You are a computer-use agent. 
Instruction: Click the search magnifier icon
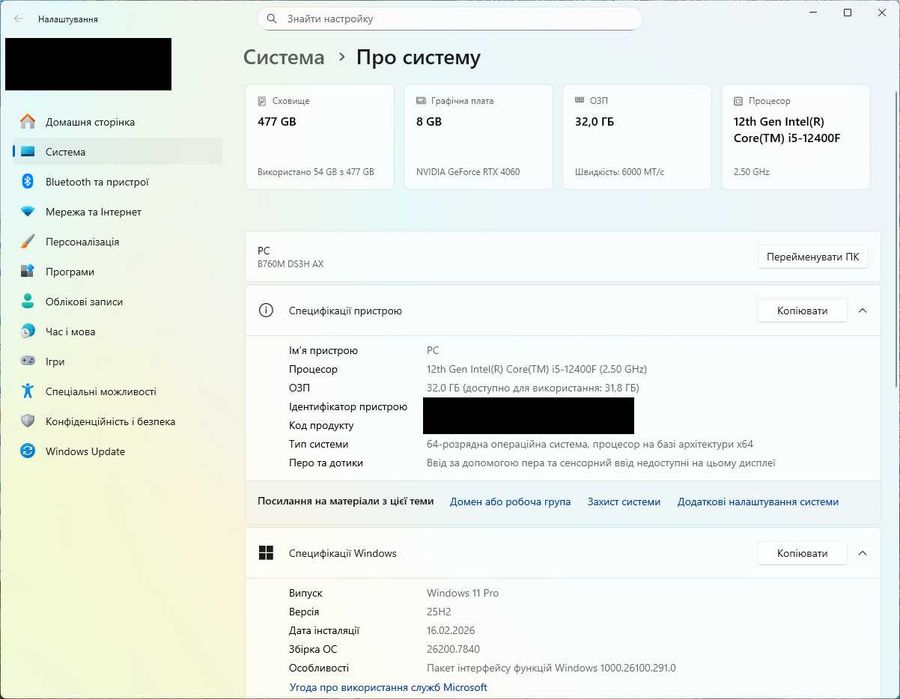click(x=272, y=18)
